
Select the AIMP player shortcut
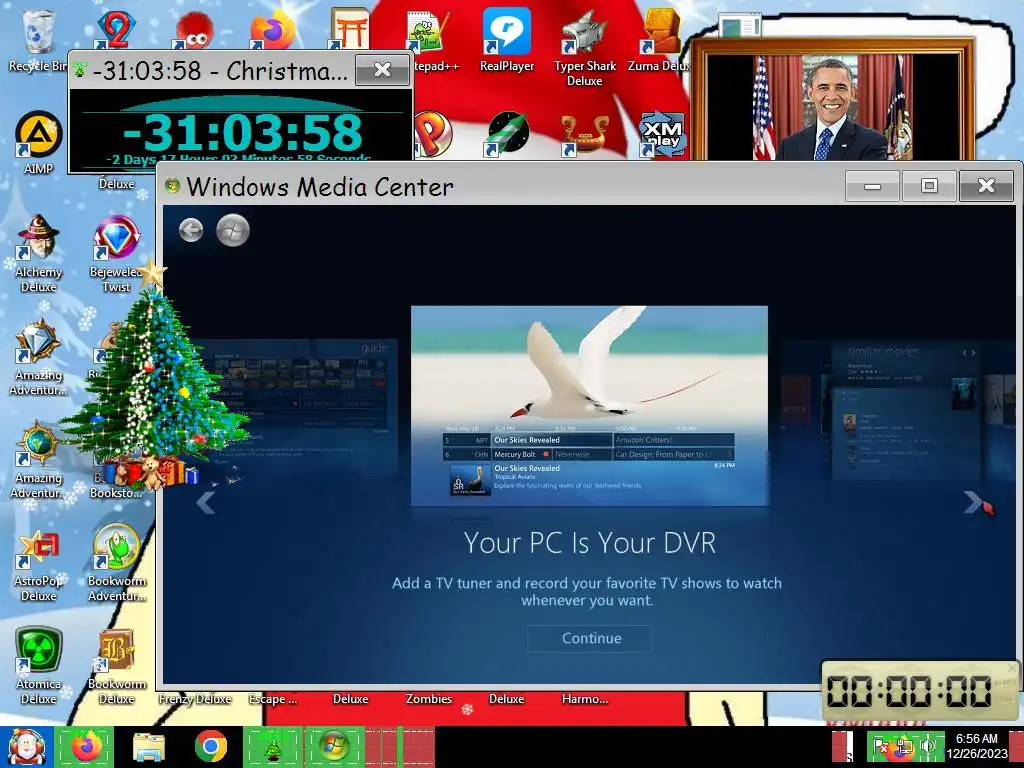point(38,144)
